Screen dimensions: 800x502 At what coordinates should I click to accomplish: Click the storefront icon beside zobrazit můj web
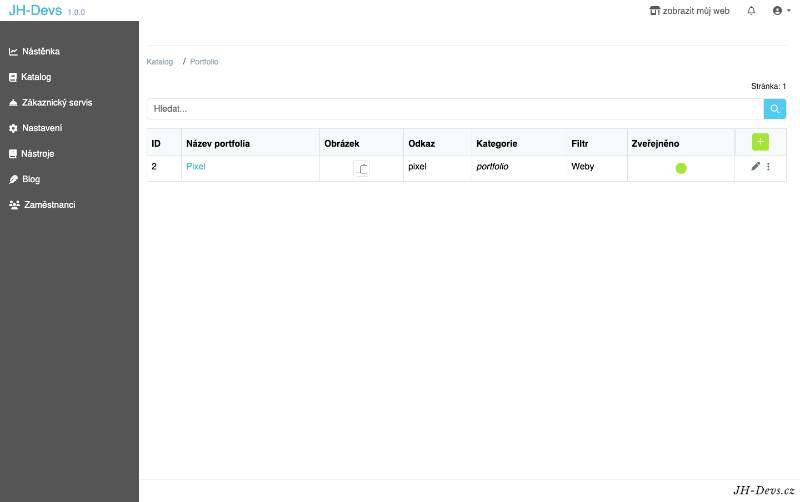click(655, 11)
